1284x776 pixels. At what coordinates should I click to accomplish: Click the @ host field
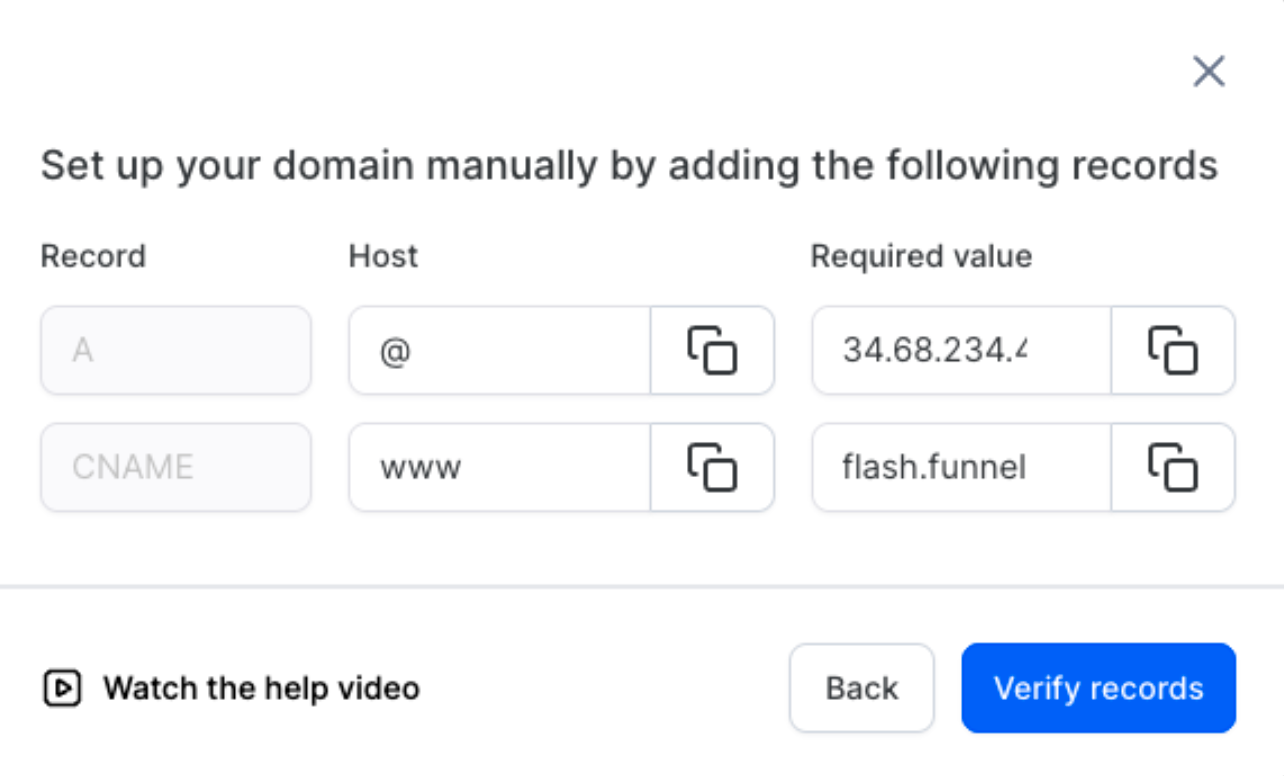(500, 350)
